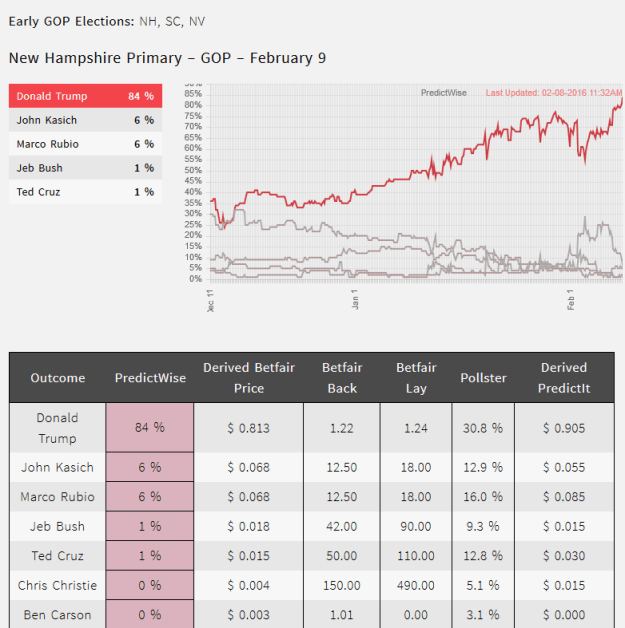Click the Derived PredictIt column header

tap(564, 378)
